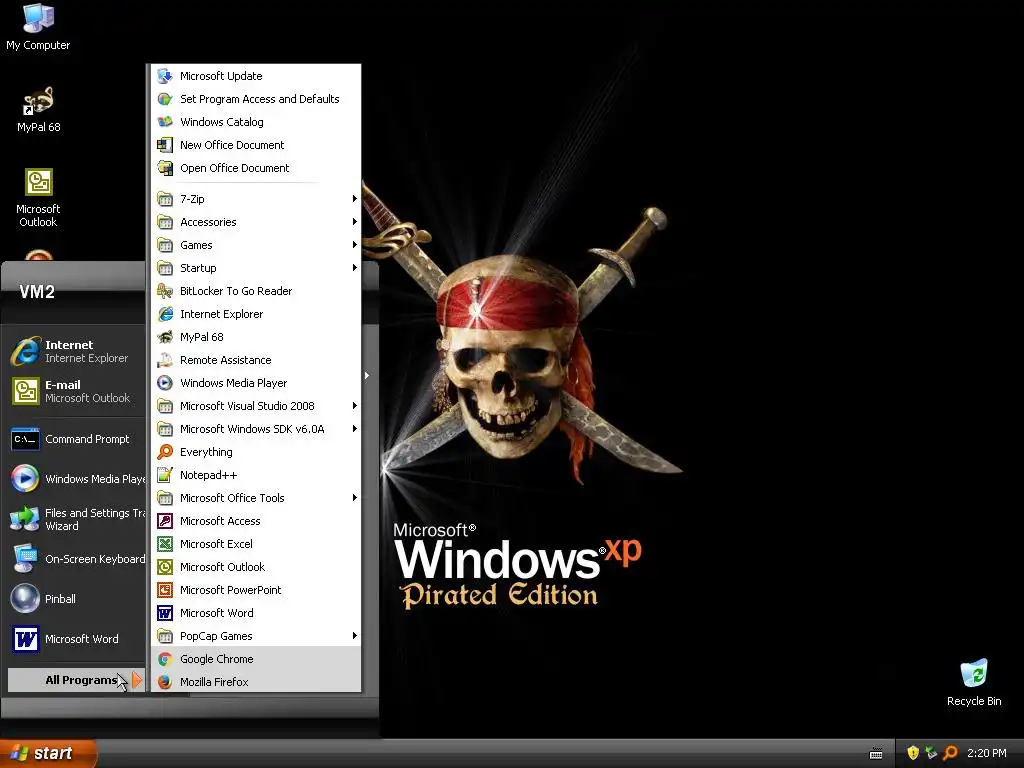Launch Everything search tool
The height and width of the screenshot is (768, 1024).
(256, 452)
